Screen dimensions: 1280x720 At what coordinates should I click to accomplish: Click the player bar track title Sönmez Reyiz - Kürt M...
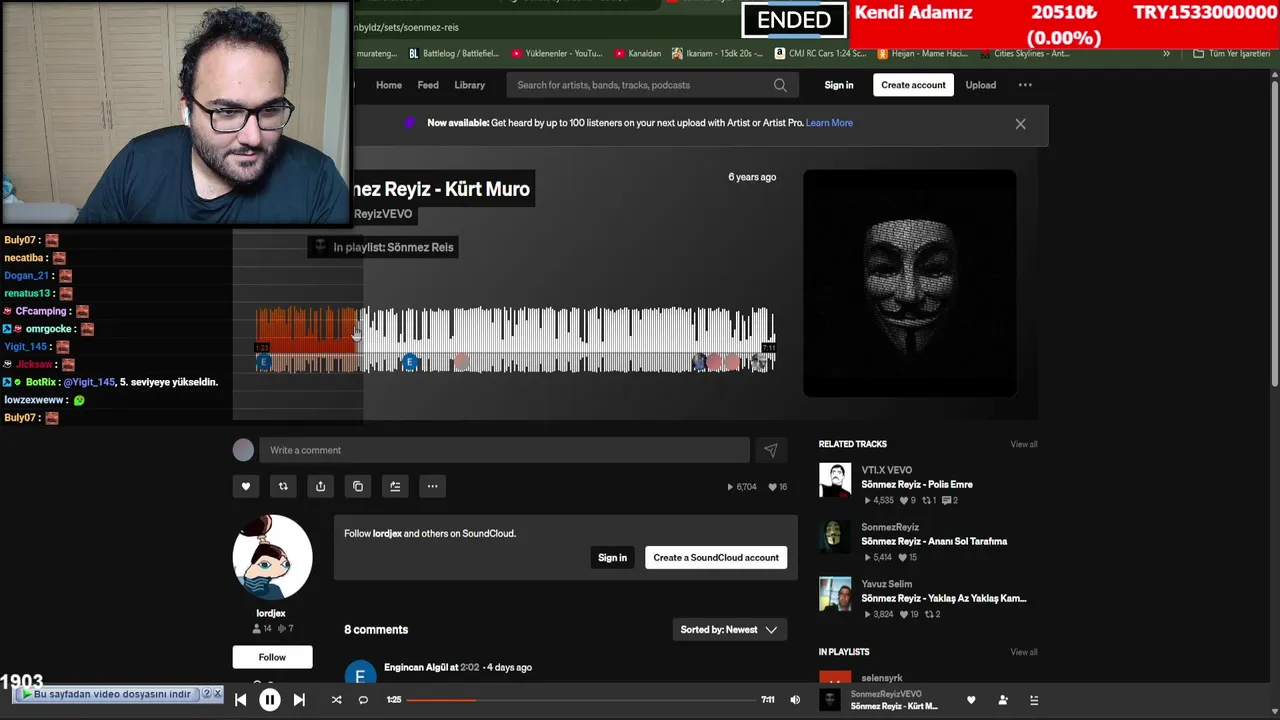(894, 706)
